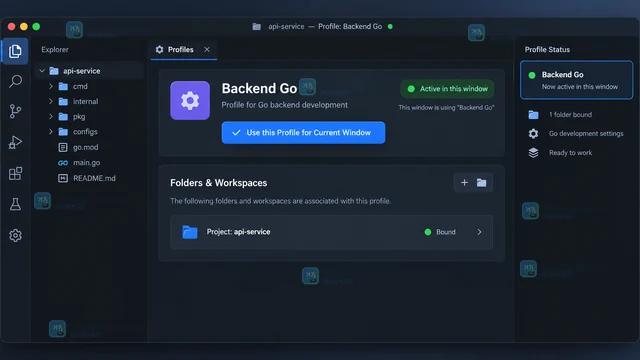Click the add folder icon in Folders & Workspaces

pos(482,182)
